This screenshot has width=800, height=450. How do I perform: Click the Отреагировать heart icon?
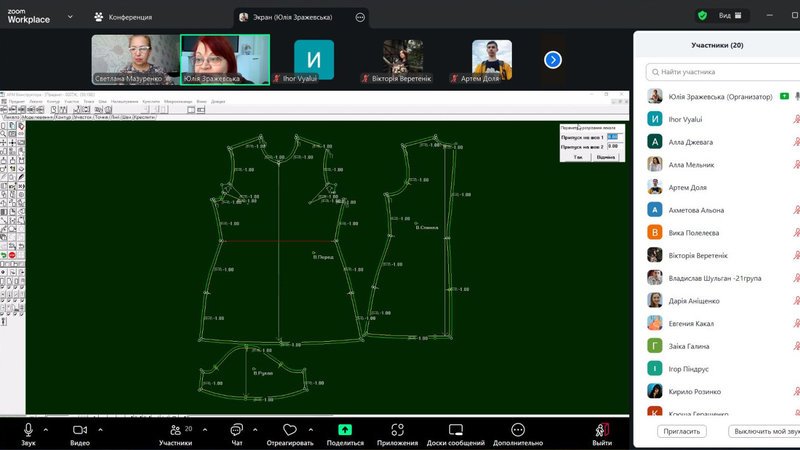290,428
